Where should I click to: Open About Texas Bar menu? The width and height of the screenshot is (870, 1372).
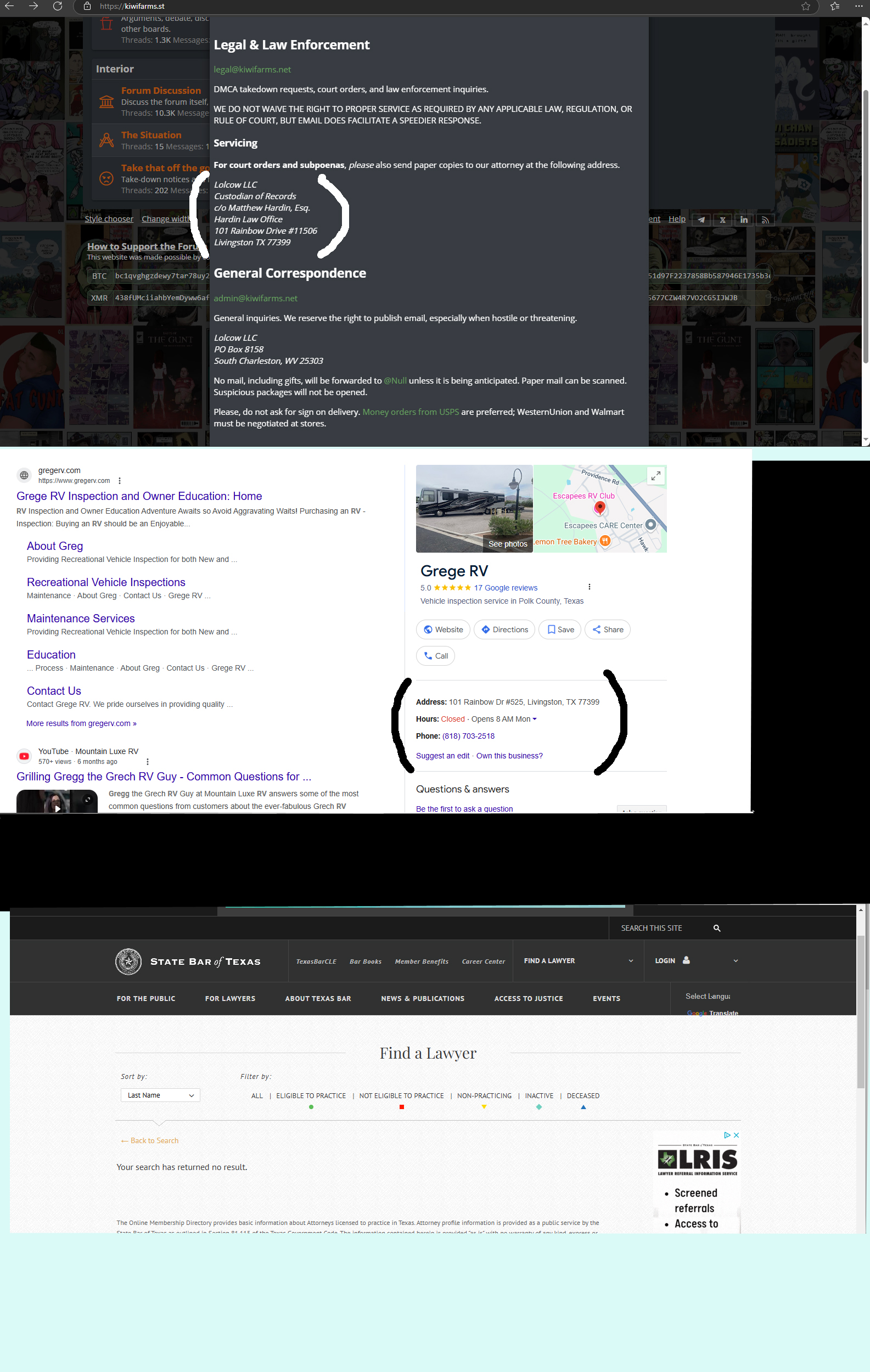(x=318, y=998)
